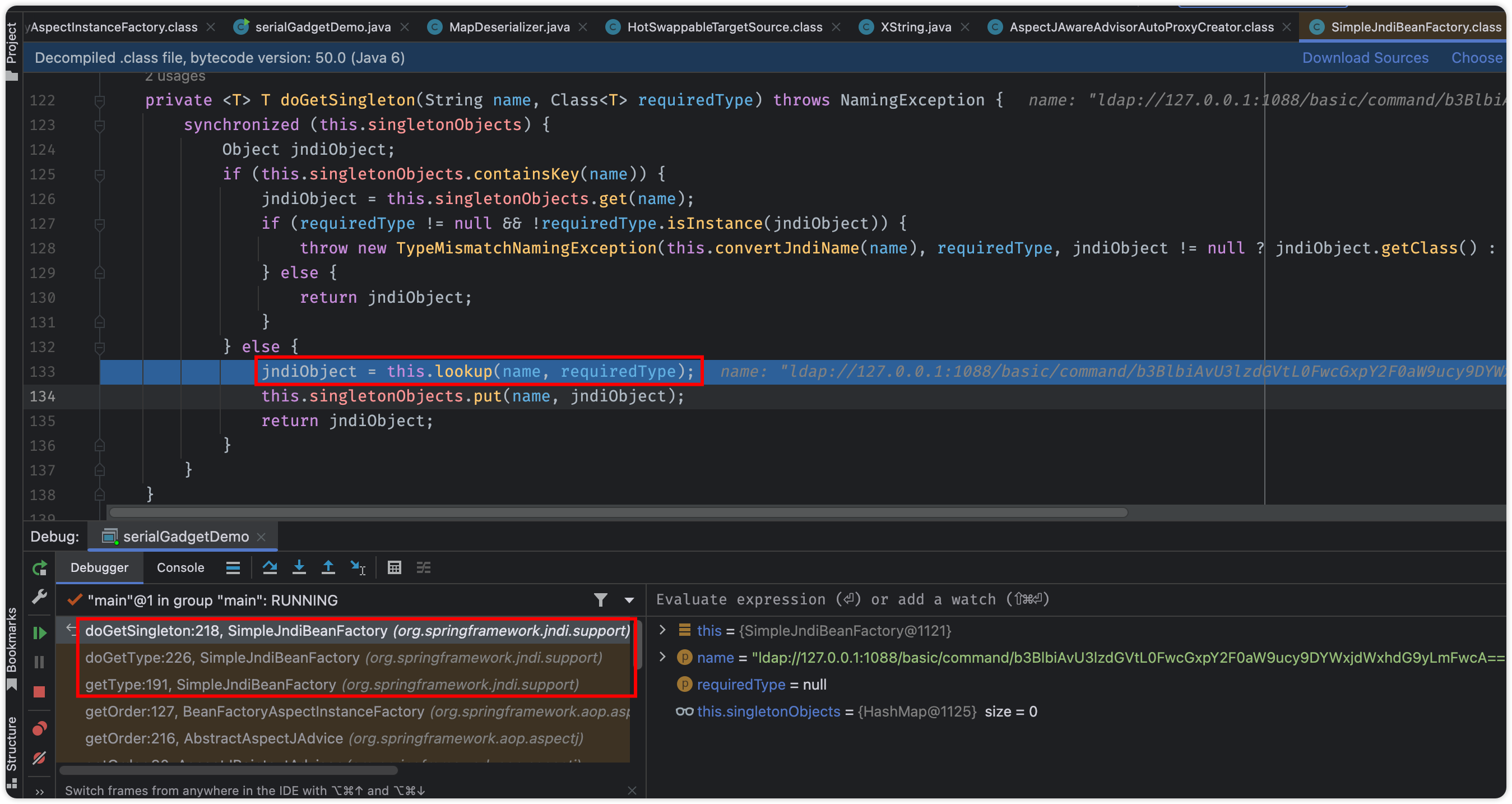Close the serialGadgetDemo.java tab
Screen dimensions: 1512x804
click(405, 27)
